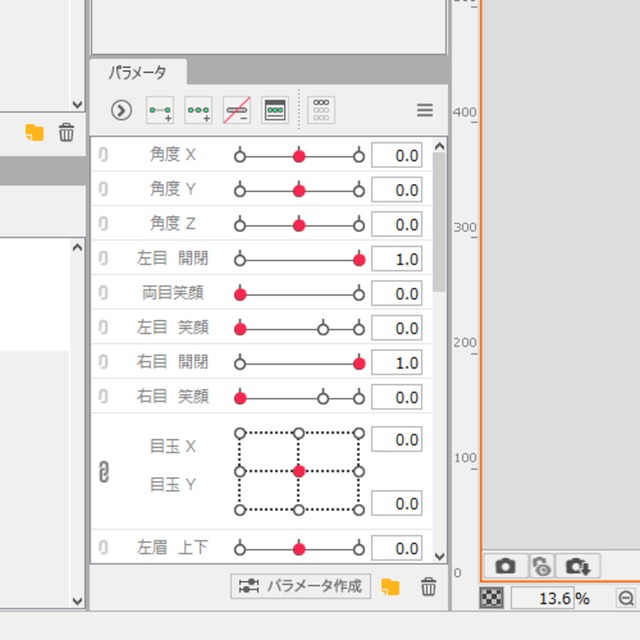
Task: Click the 角度 X slider red handle
Action: (299, 156)
